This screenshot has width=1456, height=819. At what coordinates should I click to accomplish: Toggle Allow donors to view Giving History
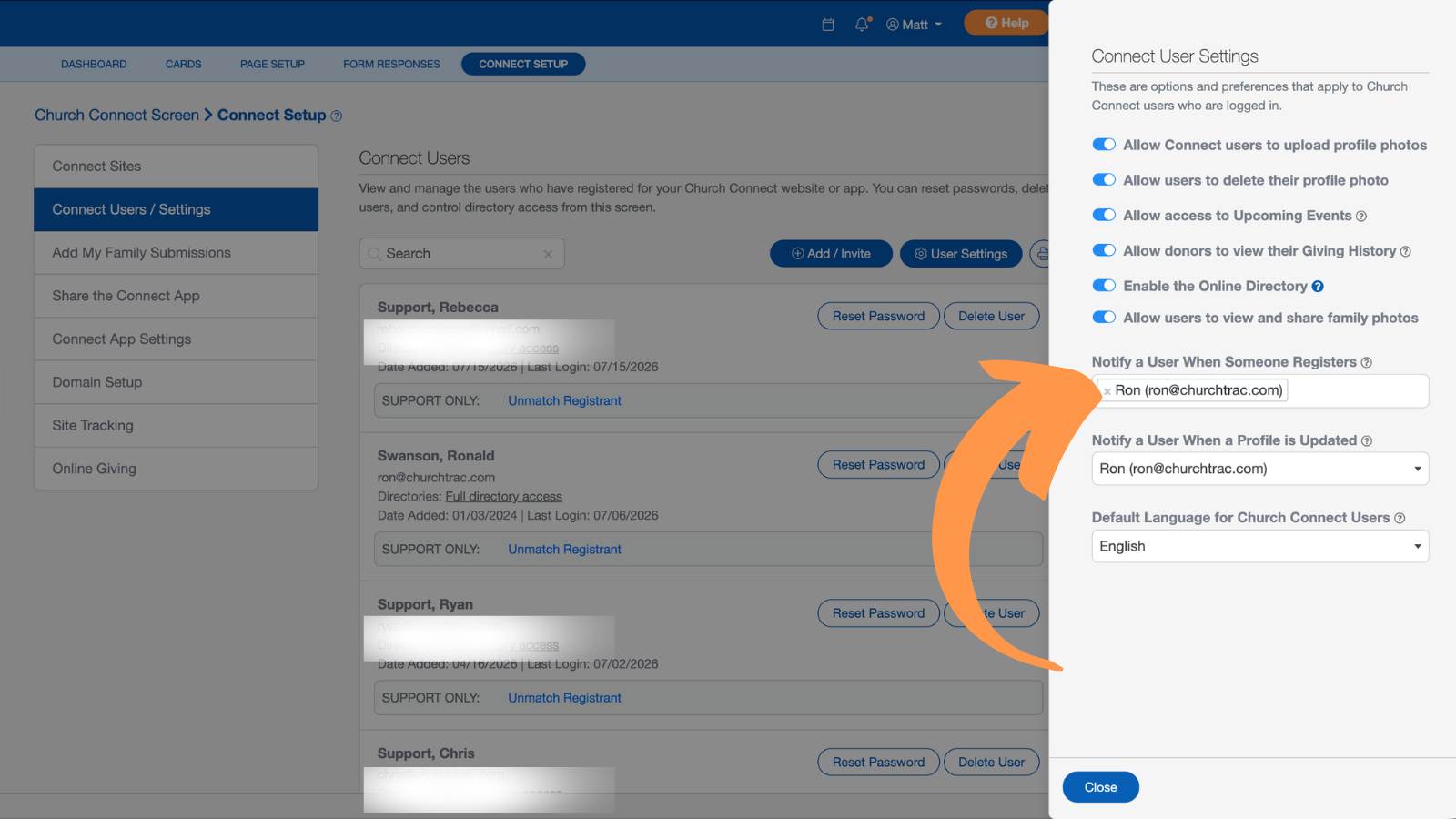pos(1104,250)
